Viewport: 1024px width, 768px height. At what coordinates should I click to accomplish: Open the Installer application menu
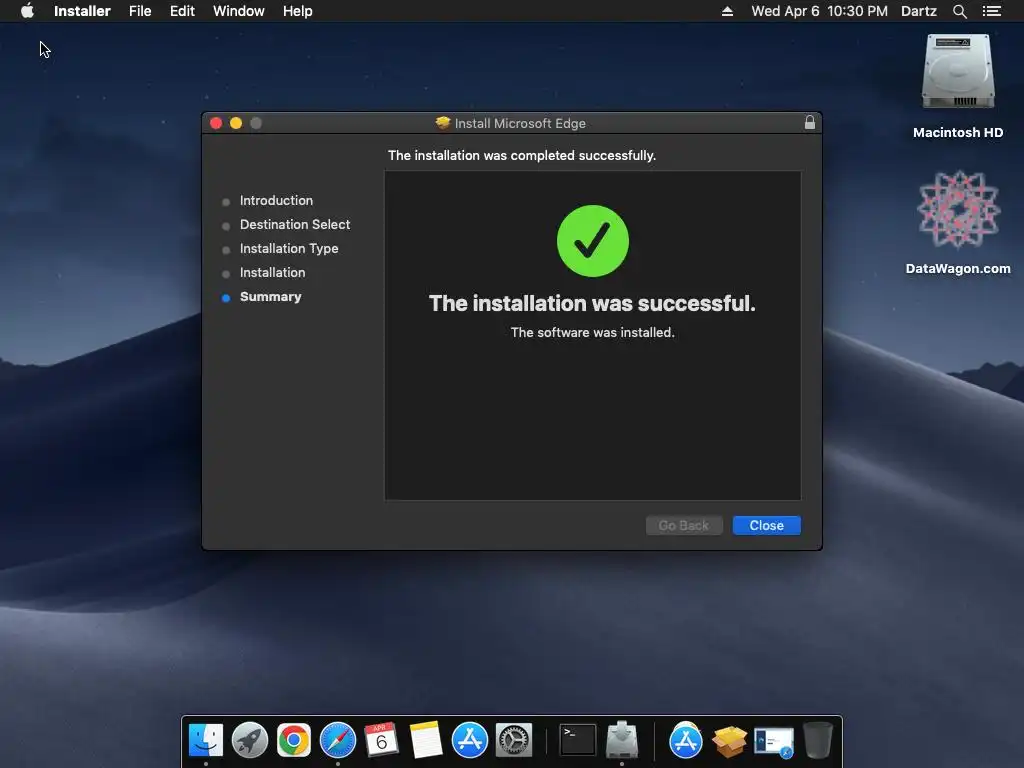click(82, 11)
